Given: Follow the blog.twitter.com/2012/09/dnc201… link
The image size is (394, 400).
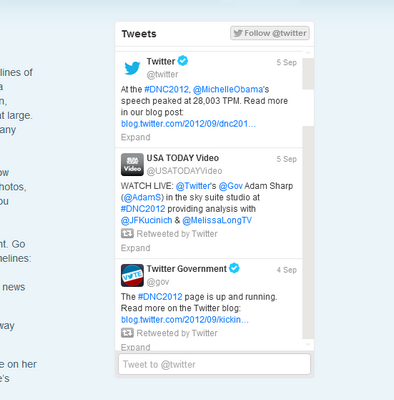Looking at the screenshot, I should point(188,124).
